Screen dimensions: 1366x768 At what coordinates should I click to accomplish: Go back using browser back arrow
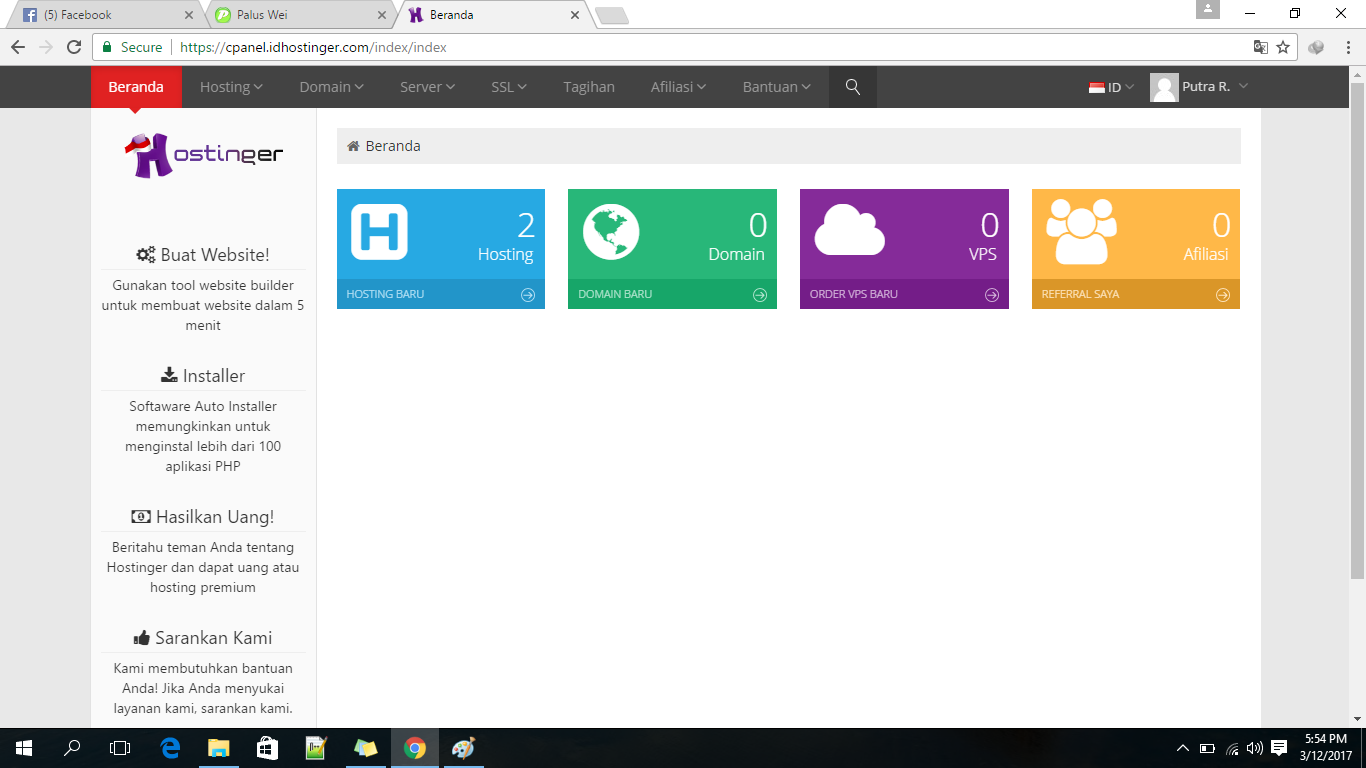coord(18,47)
